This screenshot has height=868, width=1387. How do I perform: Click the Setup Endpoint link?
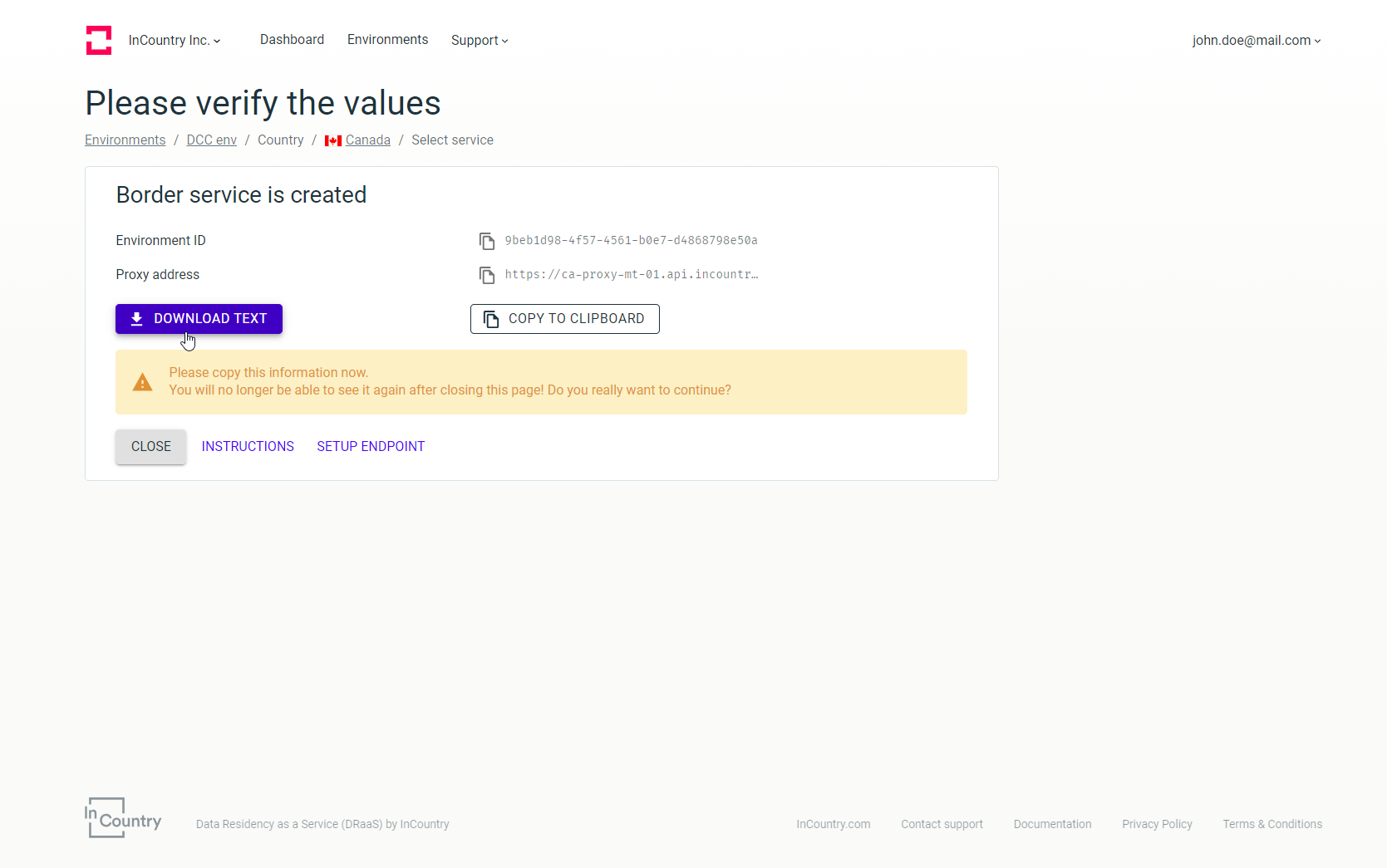tap(371, 447)
